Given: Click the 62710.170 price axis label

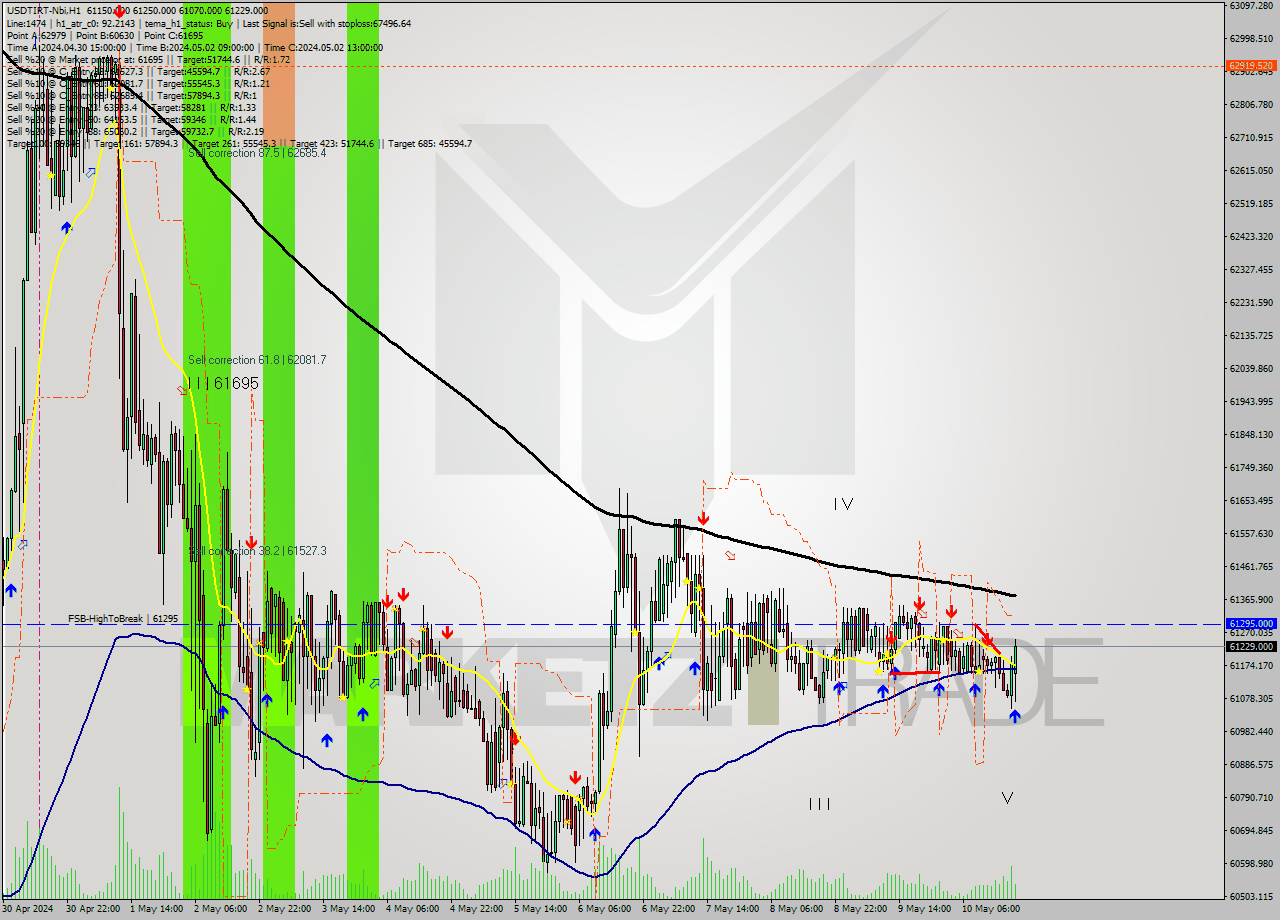Looking at the screenshot, I should tap(1251, 137).
